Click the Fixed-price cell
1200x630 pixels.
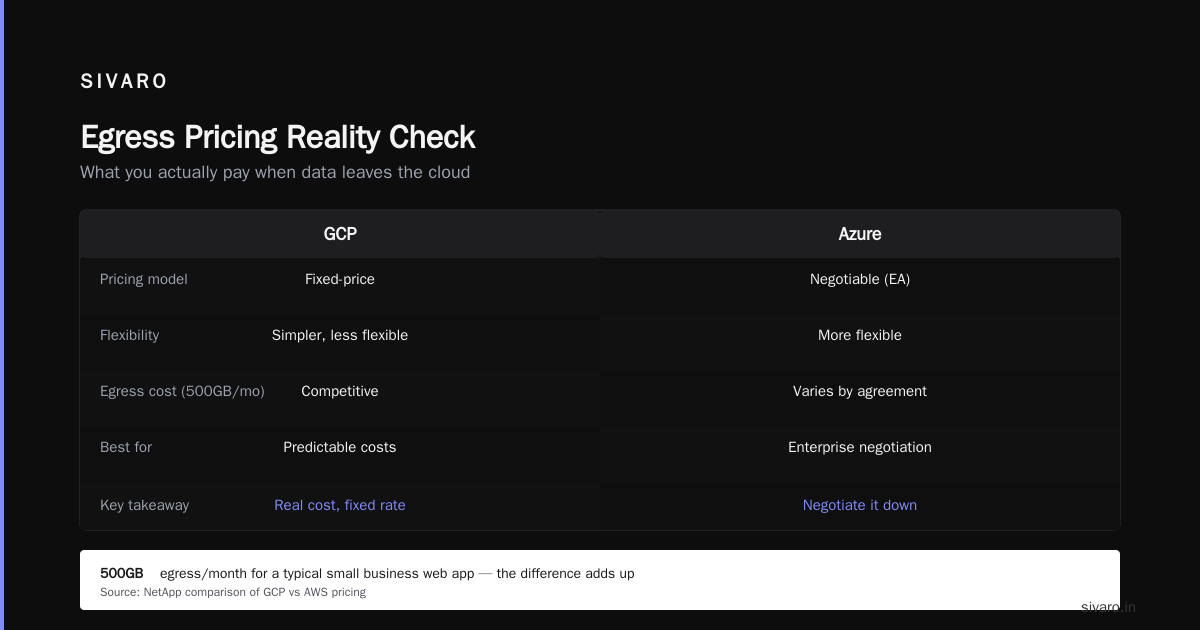[340, 279]
